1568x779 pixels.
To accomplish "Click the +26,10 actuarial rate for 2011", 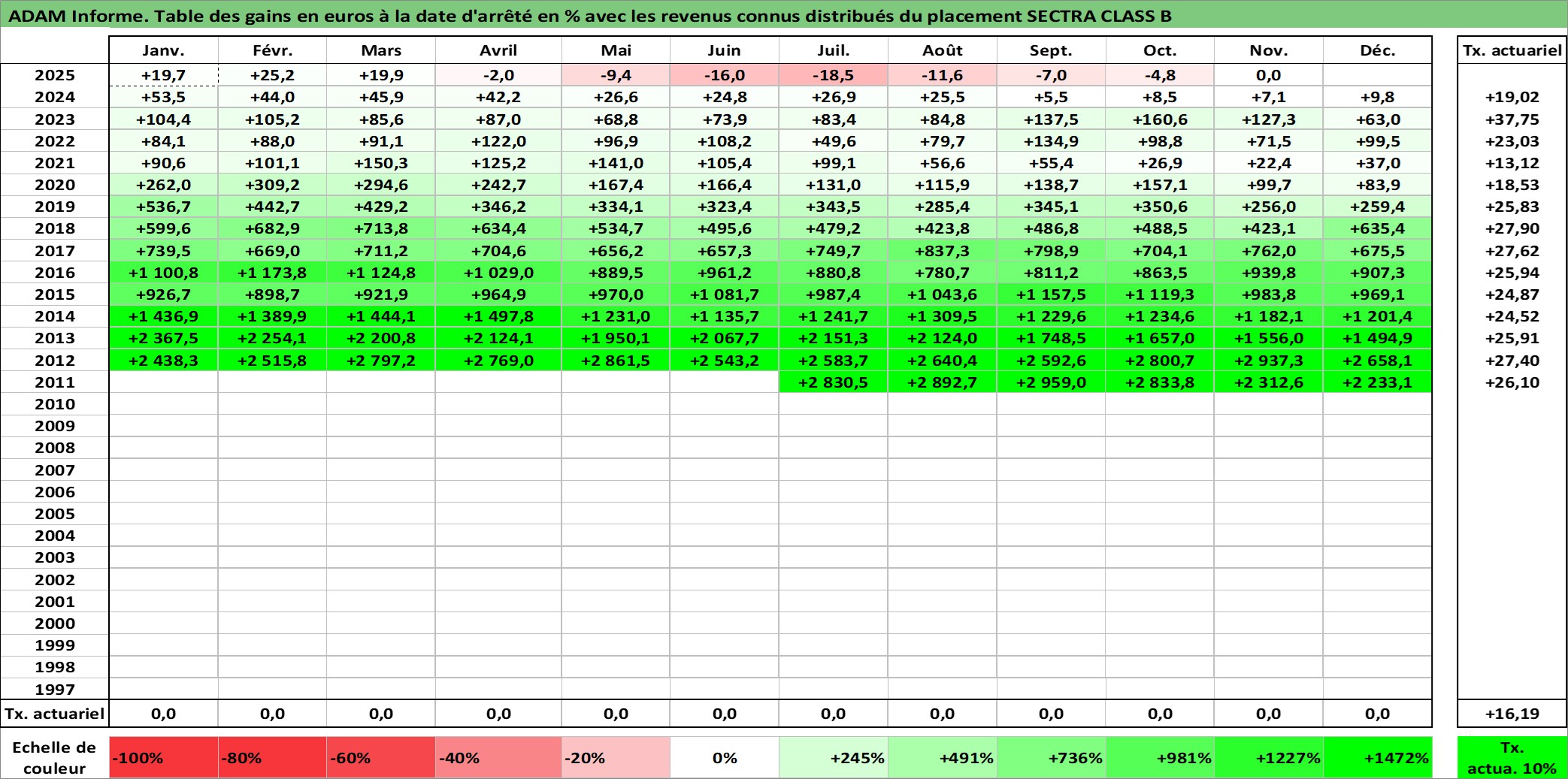I will 1512,382.
